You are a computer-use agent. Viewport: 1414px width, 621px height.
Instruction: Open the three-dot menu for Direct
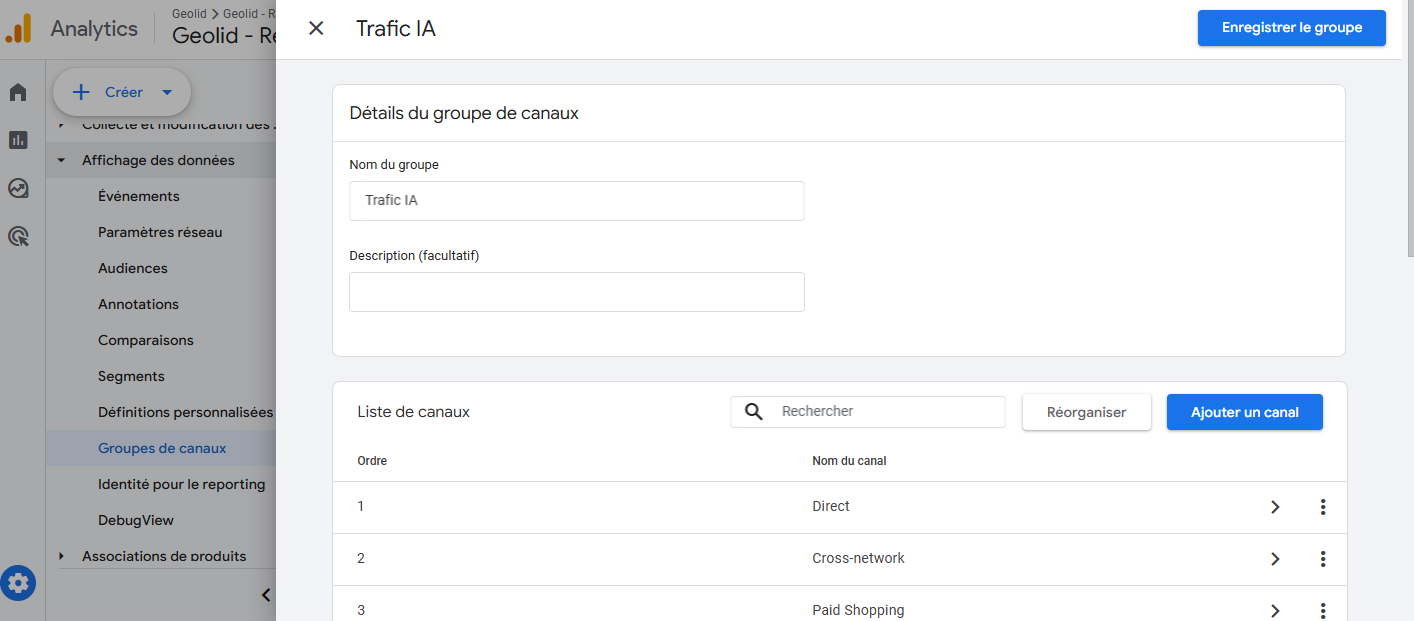click(1323, 507)
